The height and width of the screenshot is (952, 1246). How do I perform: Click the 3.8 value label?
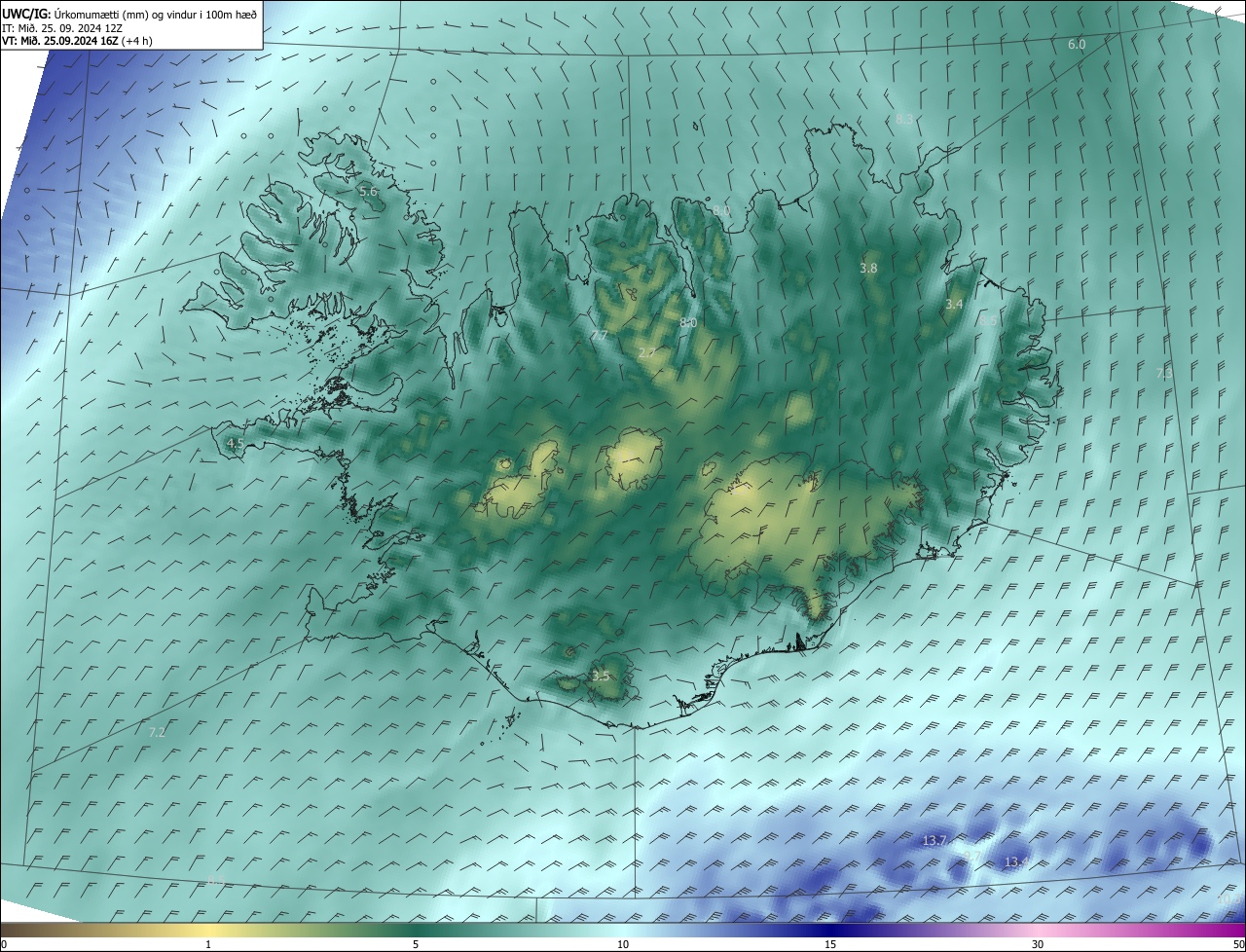point(869,268)
